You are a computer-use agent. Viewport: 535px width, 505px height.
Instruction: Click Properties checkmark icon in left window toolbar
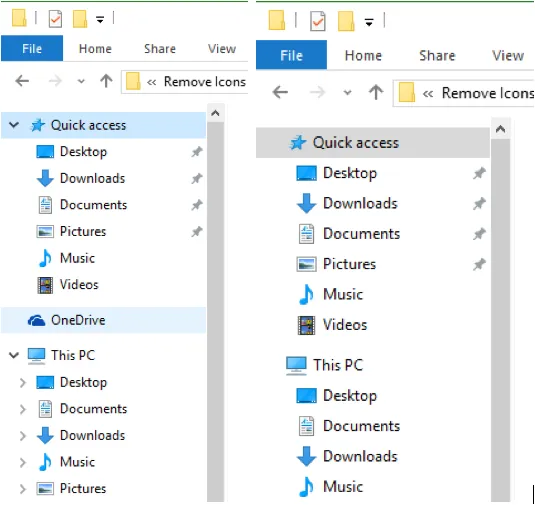click(x=55, y=18)
